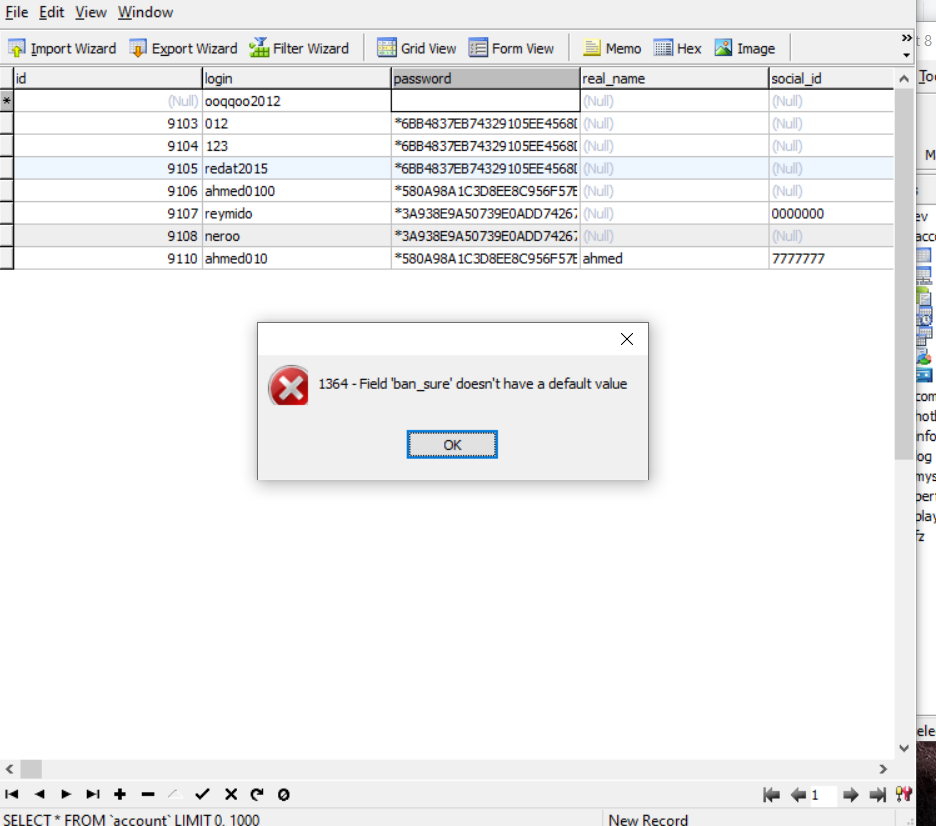Go to next page arrow

[x=851, y=795]
